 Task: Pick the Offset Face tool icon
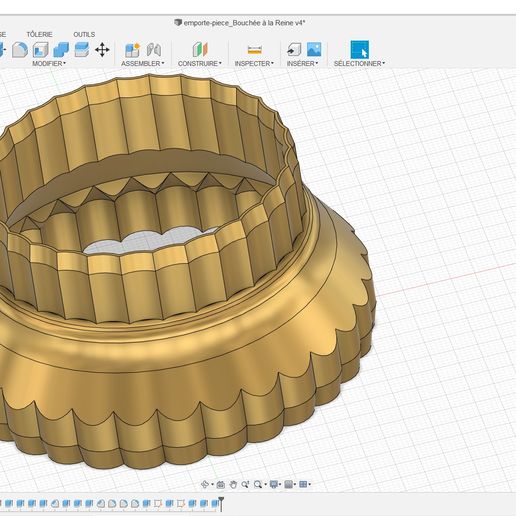(82, 50)
